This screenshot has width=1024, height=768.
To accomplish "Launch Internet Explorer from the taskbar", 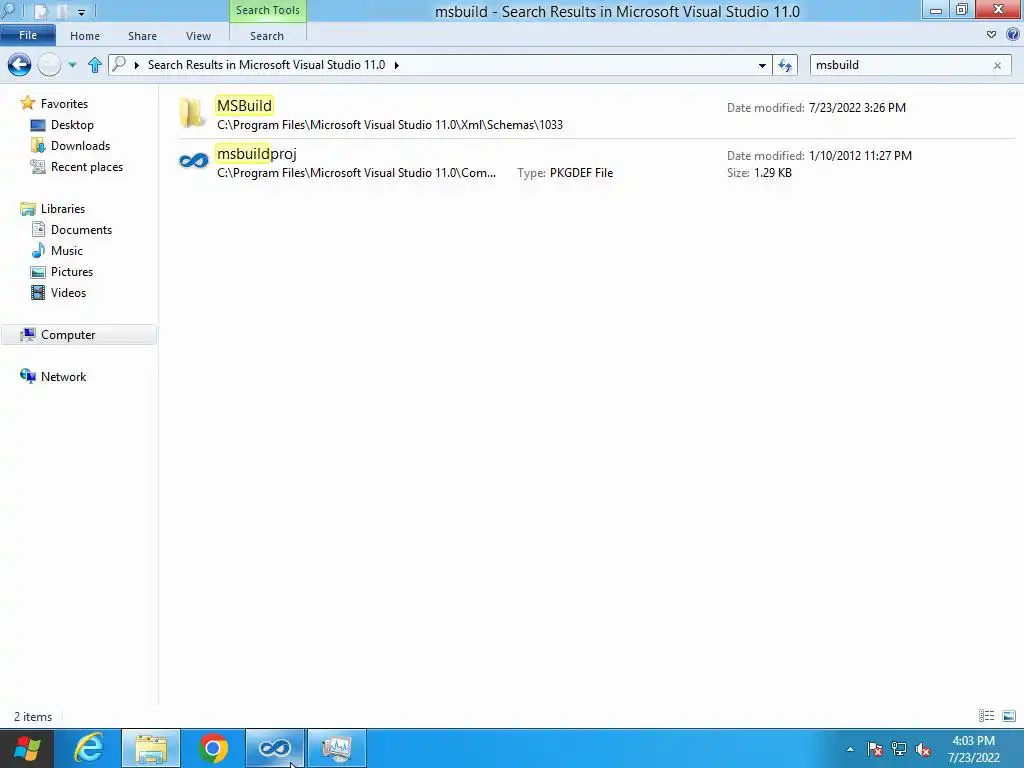I will tap(89, 748).
